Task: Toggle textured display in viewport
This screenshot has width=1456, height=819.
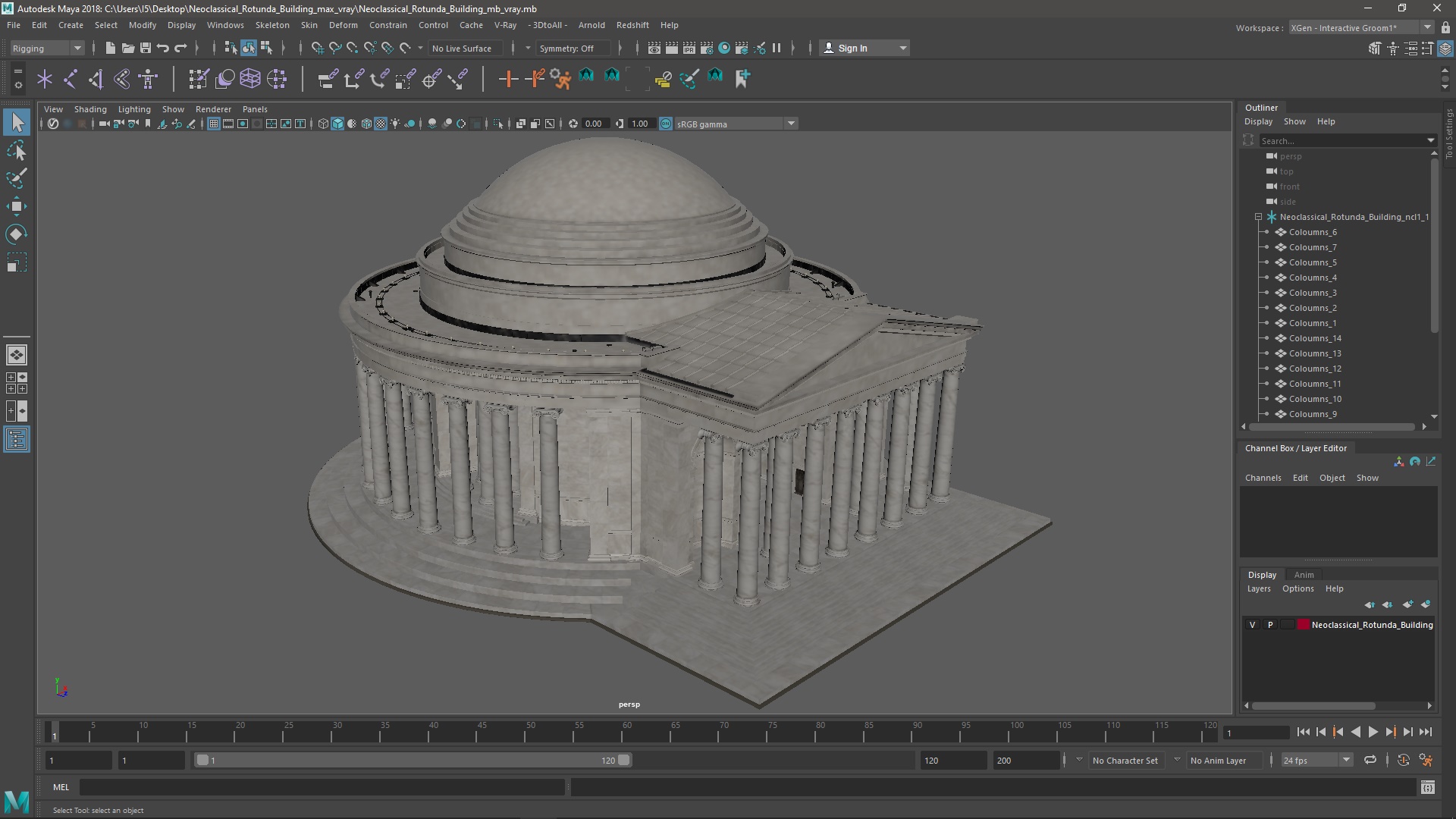Action: [x=381, y=124]
